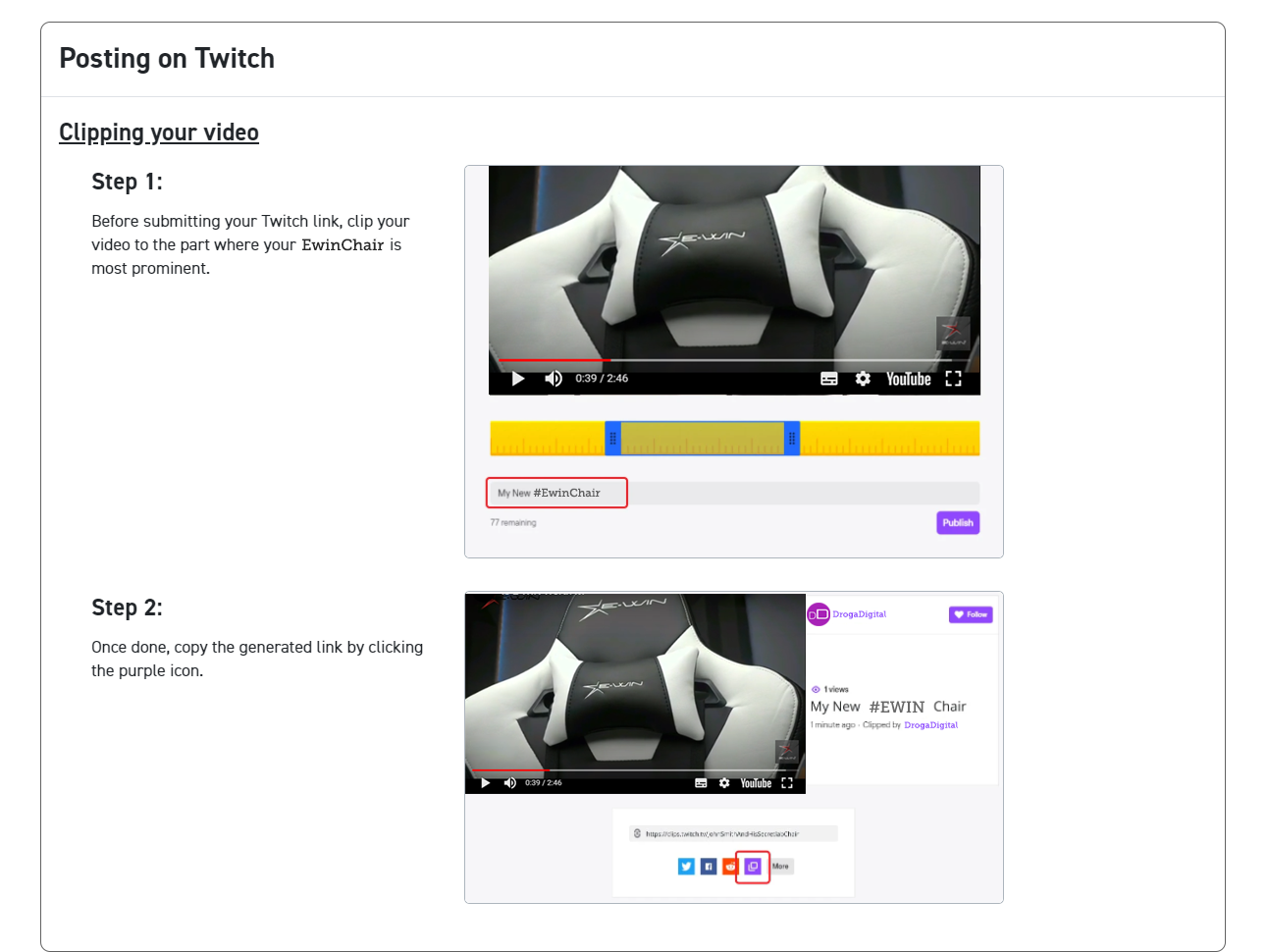Click the clips.twitch.tv URL field
Image resolution: width=1268 pixels, height=952 pixels.
pyautogui.click(x=733, y=833)
